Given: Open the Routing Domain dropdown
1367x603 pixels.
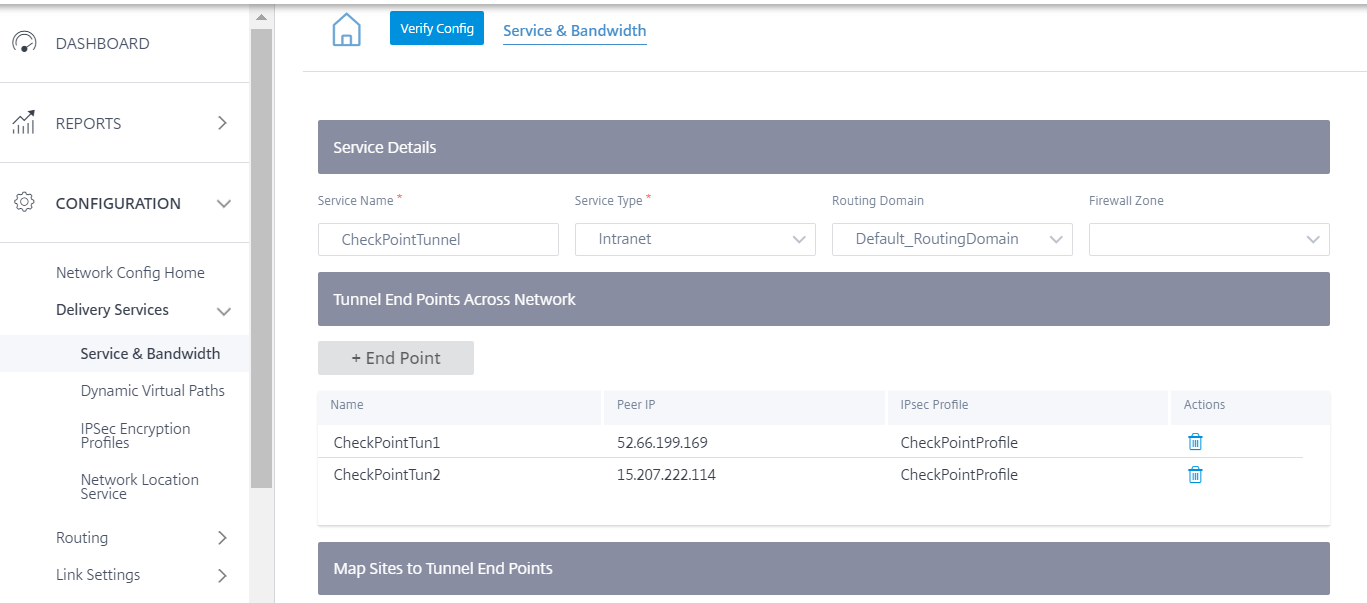Looking at the screenshot, I should coord(952,239).
